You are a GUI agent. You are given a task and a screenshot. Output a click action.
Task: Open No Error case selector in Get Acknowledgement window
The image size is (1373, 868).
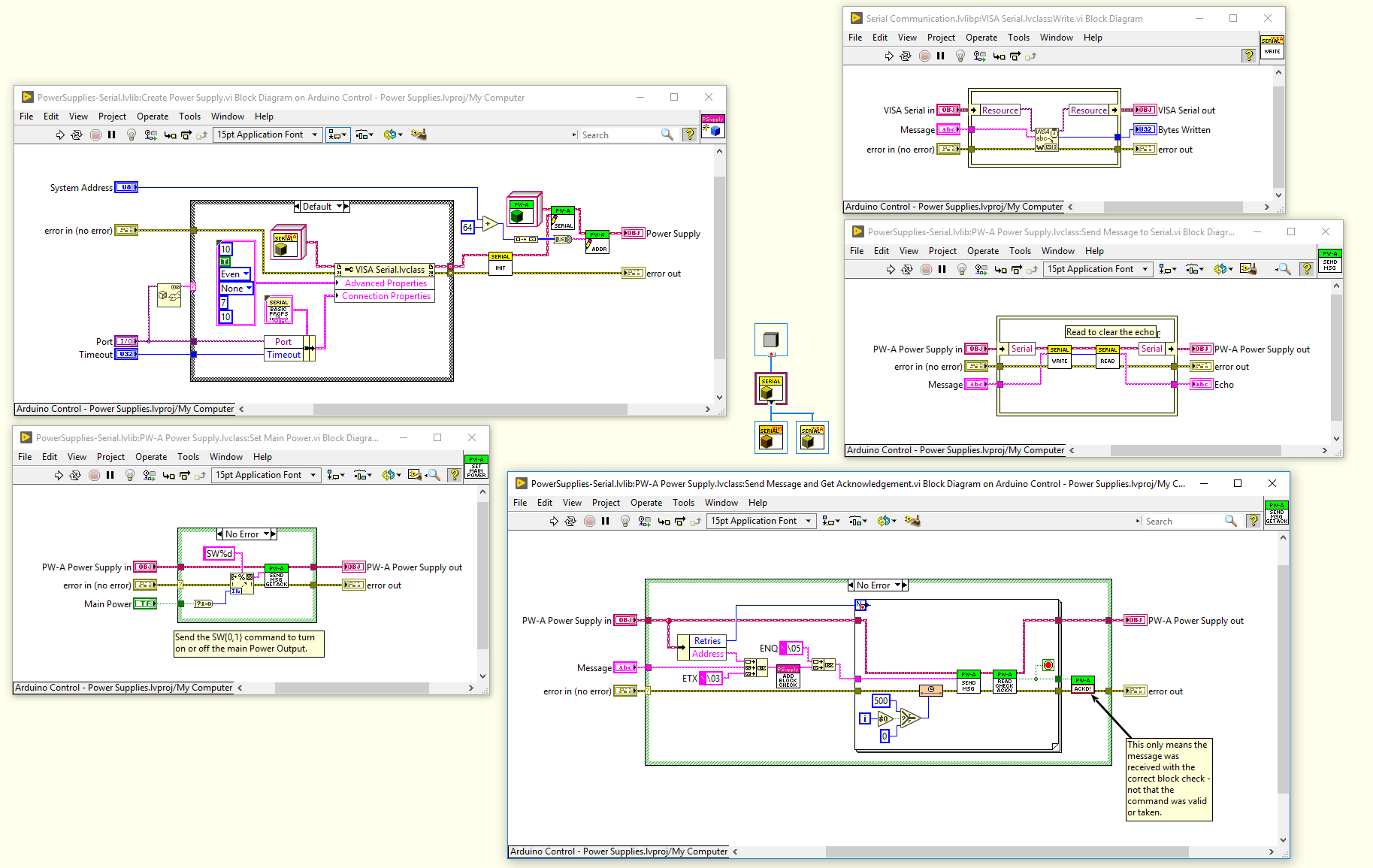[898, 585]
